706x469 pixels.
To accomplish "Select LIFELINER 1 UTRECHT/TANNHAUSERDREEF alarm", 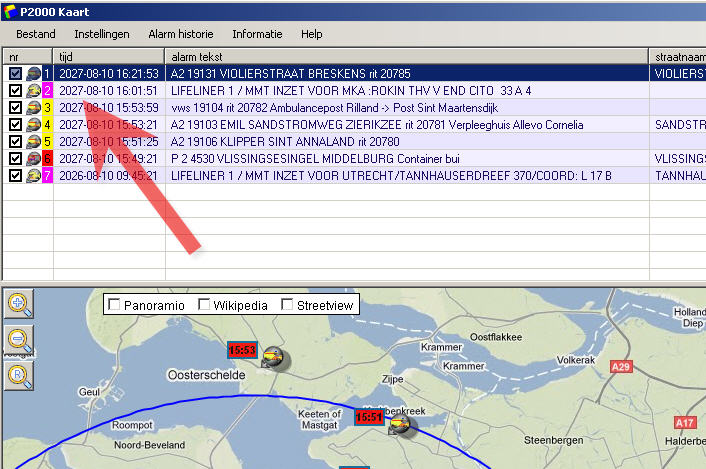I will click(x=391, y=176).
